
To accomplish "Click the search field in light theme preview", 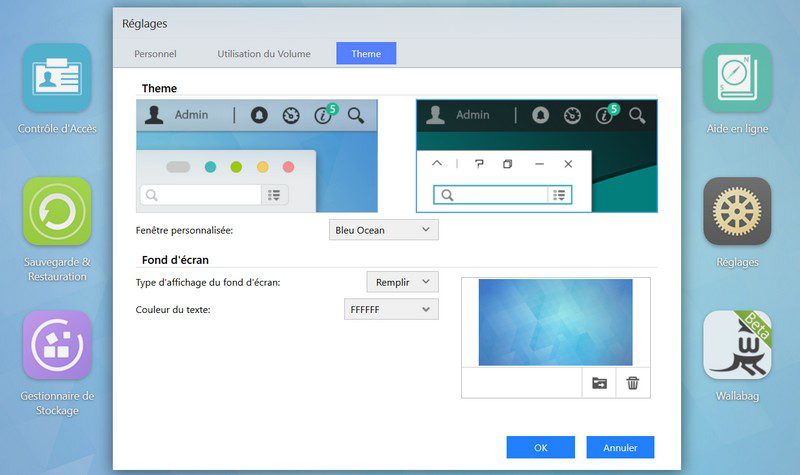I will coord(201,195).
